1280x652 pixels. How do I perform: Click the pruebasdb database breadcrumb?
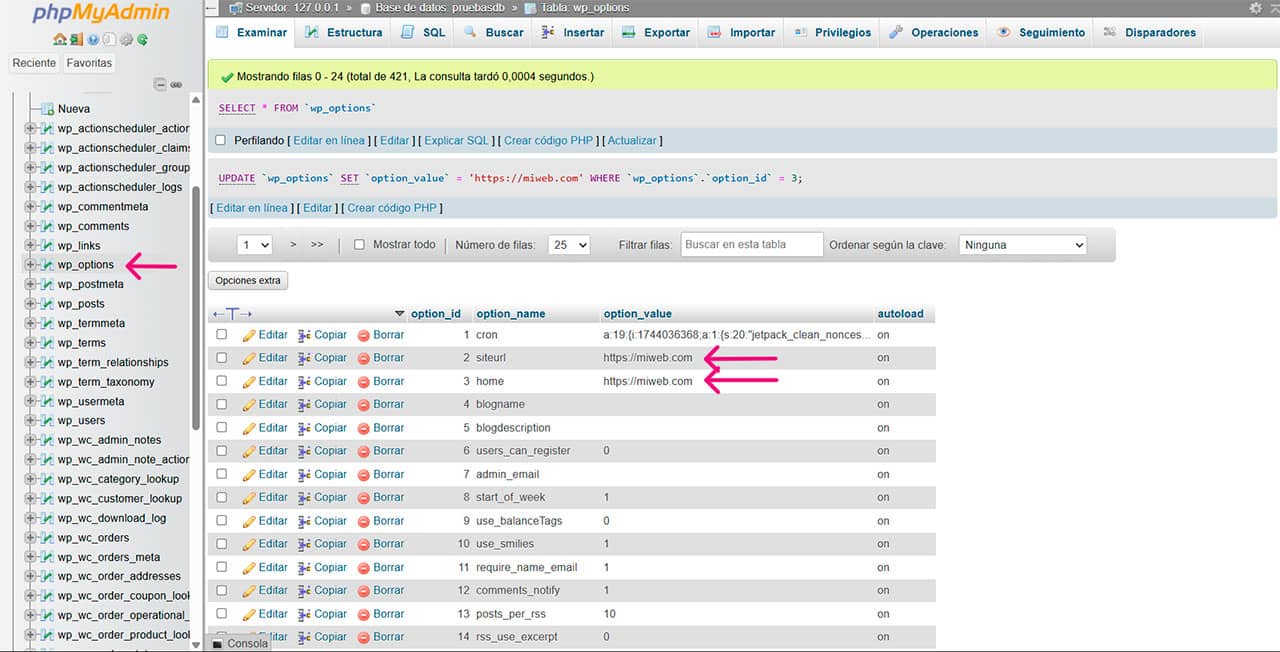click(440, 8)
